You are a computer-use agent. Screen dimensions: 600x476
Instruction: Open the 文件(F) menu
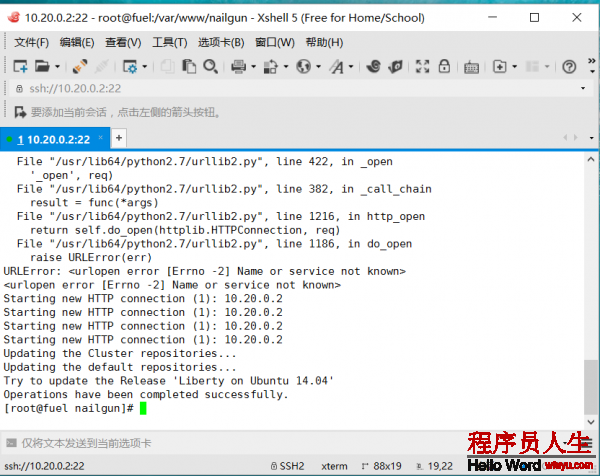point(31,42)
